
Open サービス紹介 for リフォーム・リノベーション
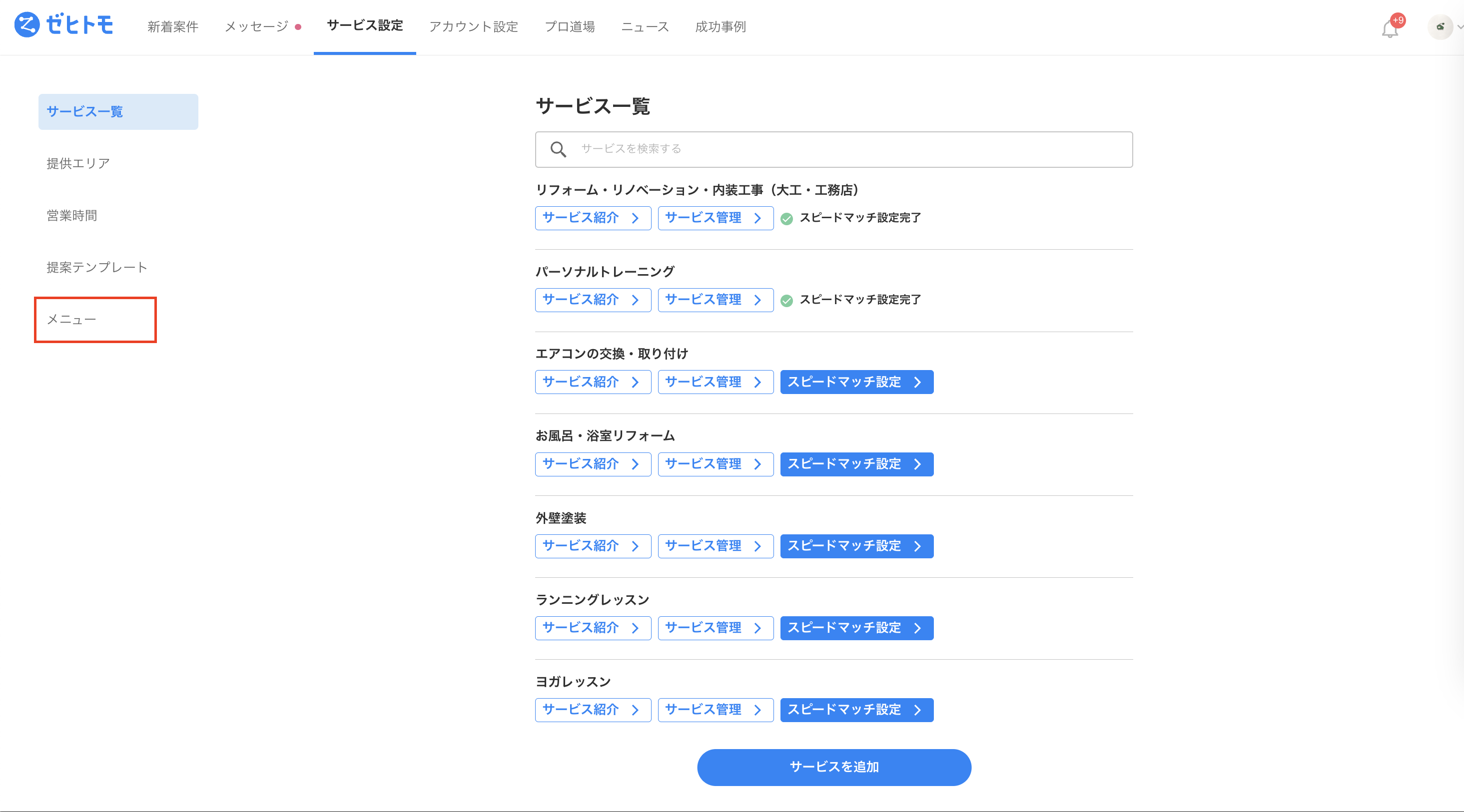(x=593, y=218)
